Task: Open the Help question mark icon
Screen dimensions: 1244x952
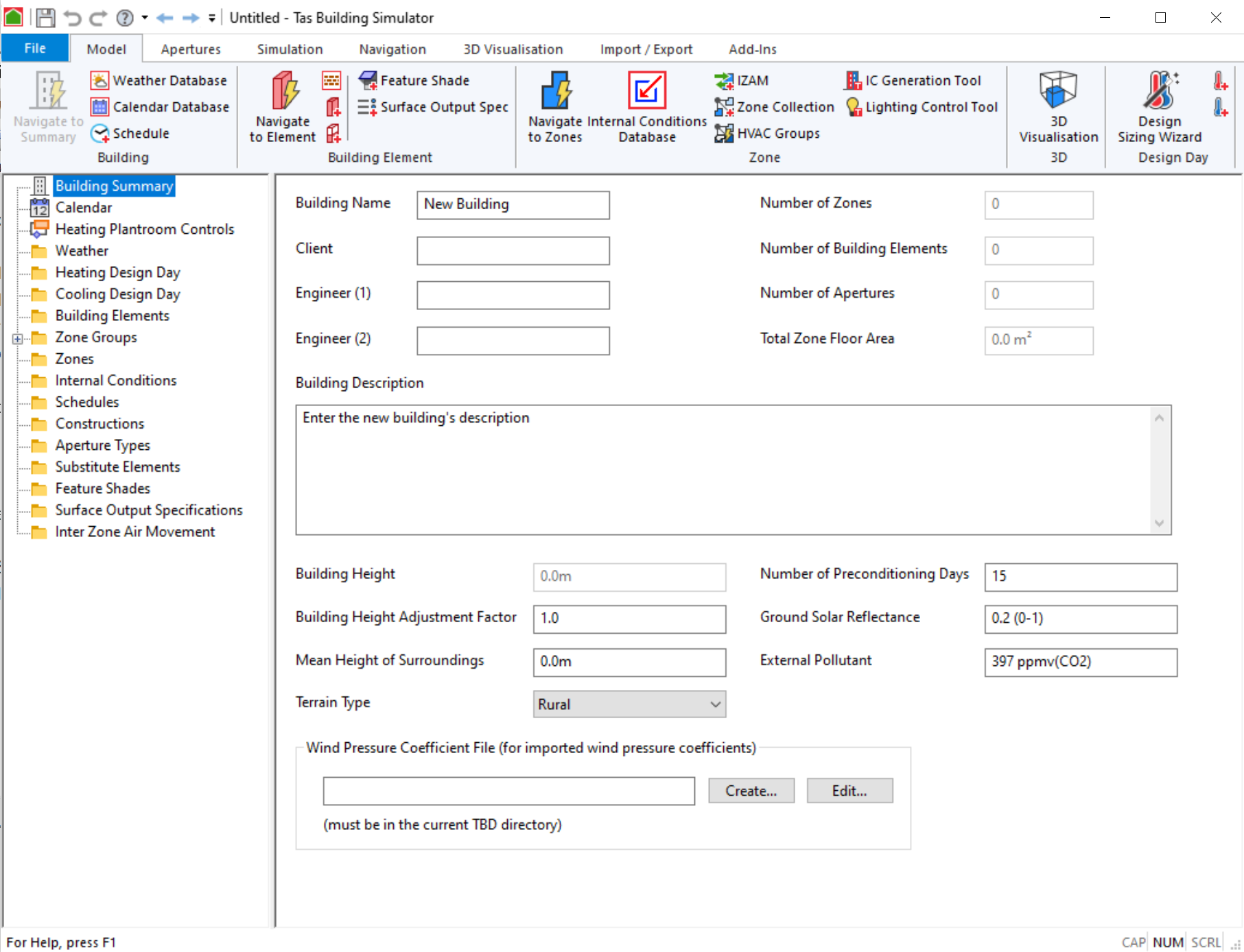Action: point(125,17)
